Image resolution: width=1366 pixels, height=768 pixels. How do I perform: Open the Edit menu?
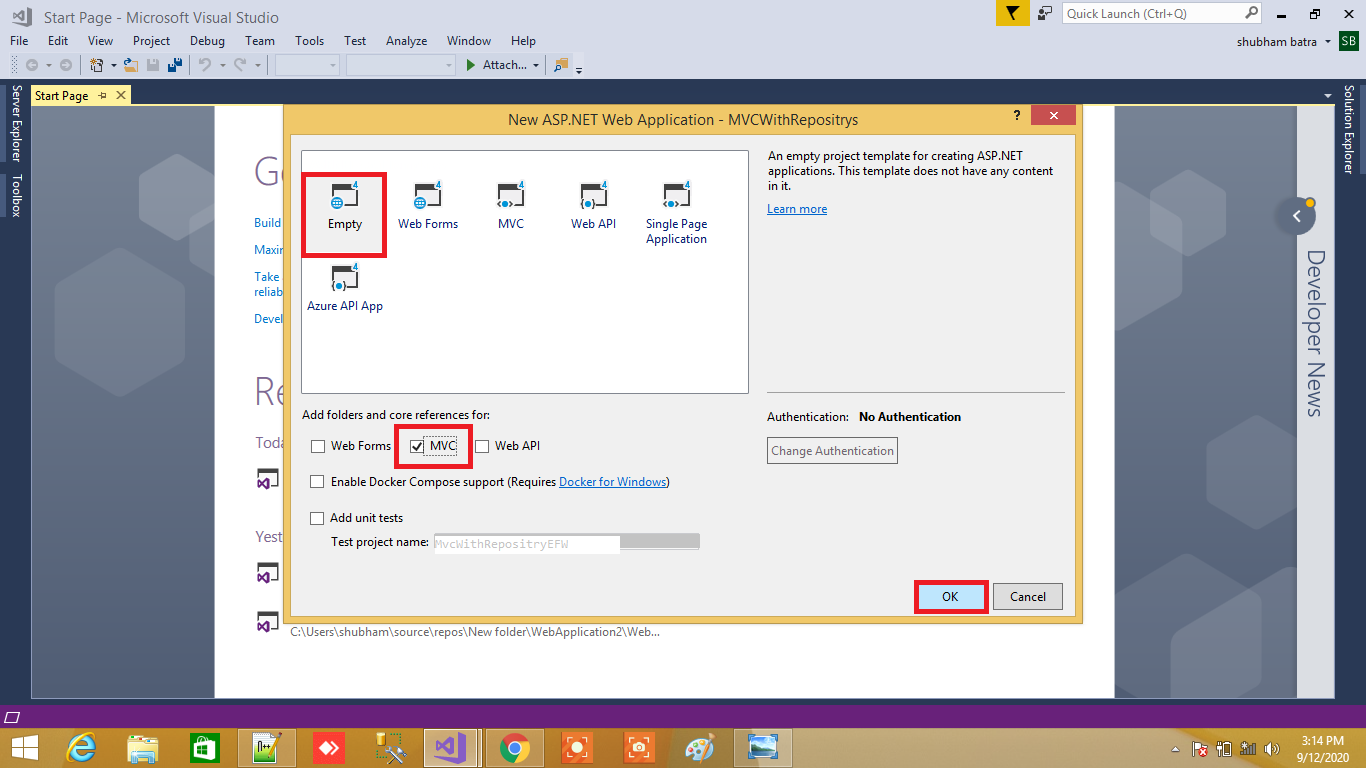click(58, 41)
